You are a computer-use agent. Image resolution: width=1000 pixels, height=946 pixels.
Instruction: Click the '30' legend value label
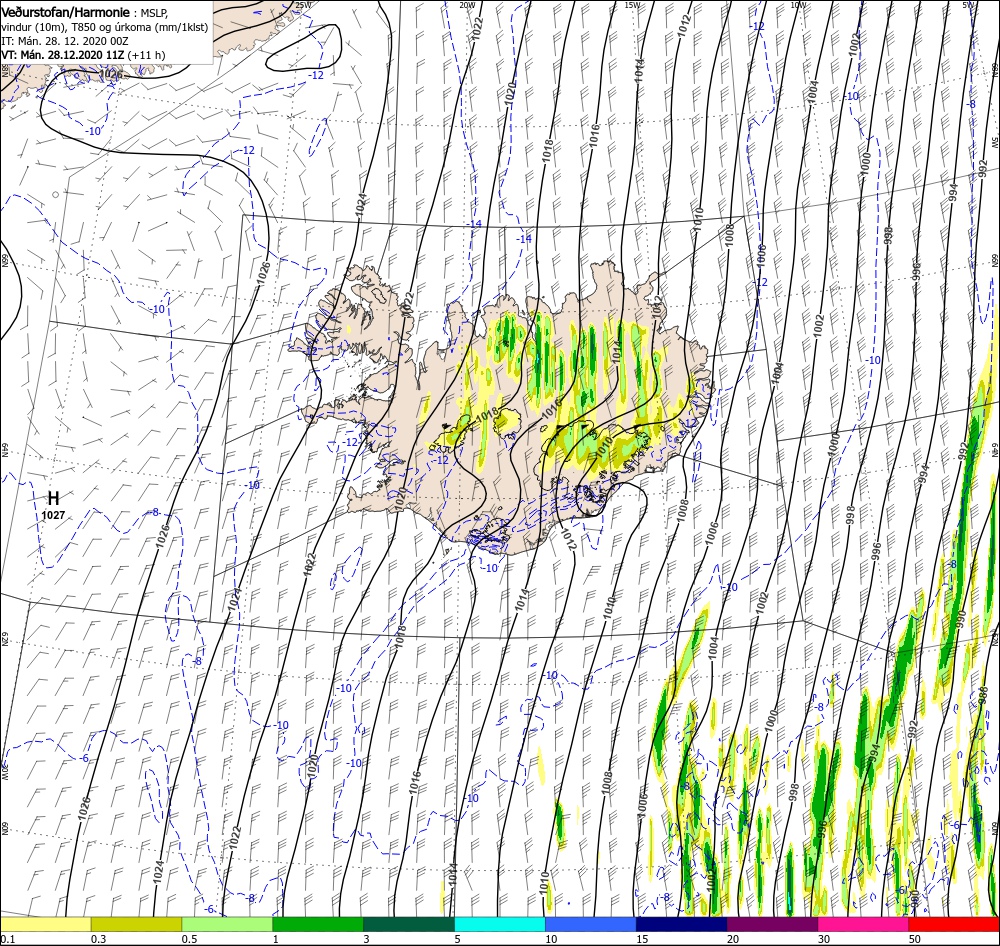click(824, 939)
